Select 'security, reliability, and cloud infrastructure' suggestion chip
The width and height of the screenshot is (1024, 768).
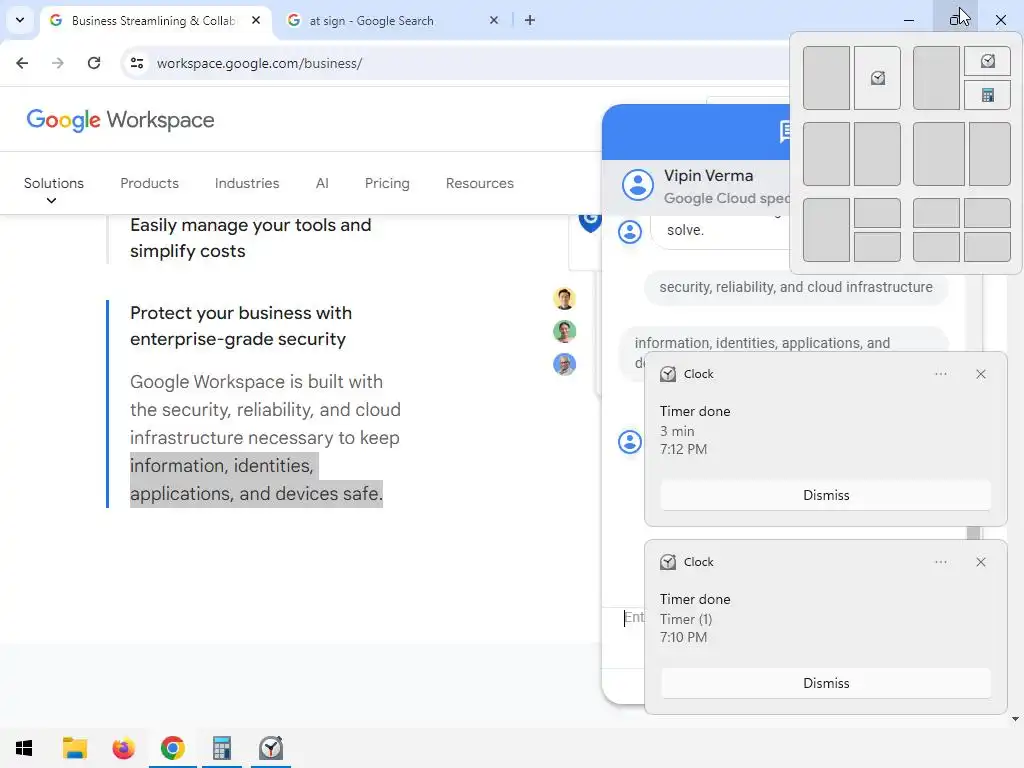(796, 287)
